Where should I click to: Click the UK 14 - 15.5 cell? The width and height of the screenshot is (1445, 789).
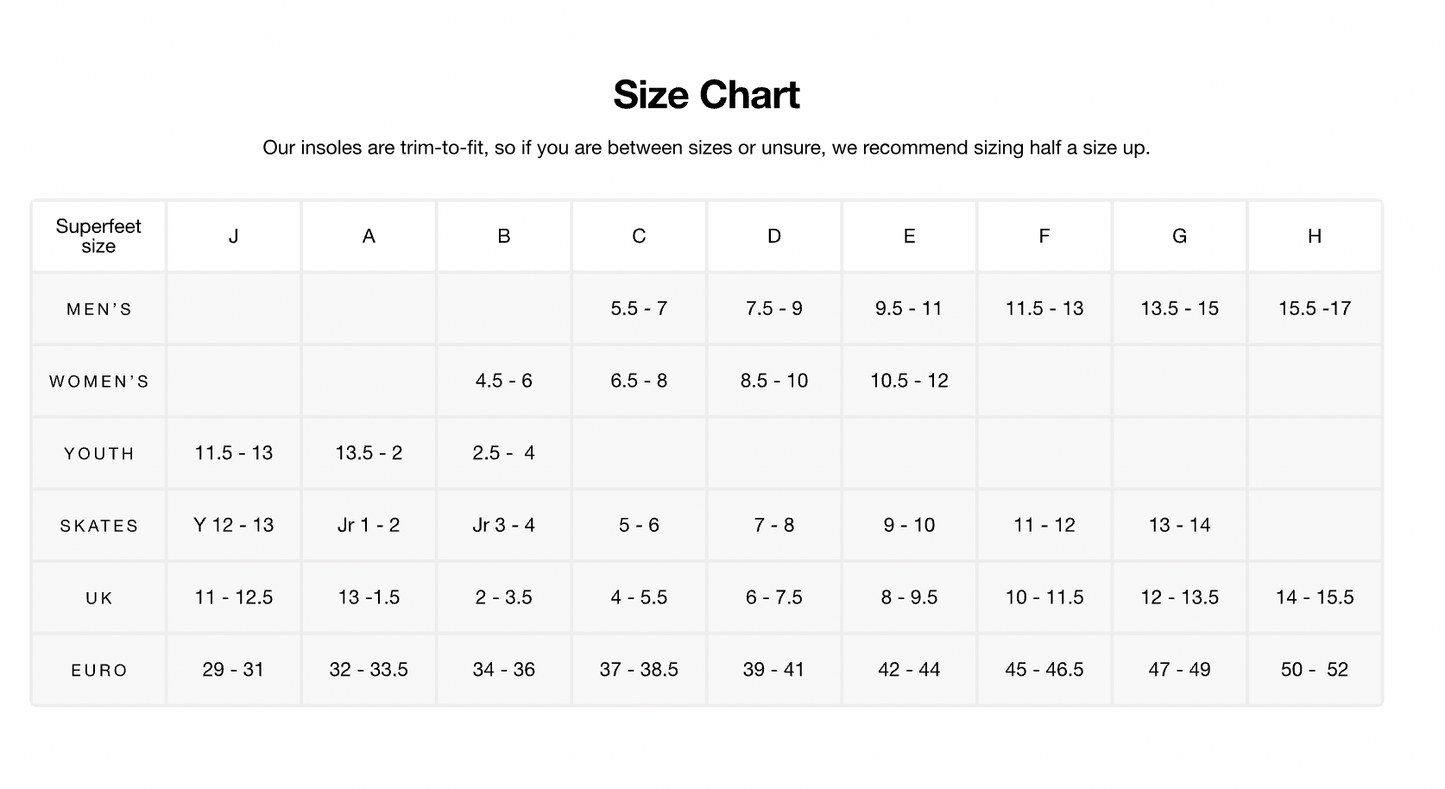click(x=1314, y=597)
